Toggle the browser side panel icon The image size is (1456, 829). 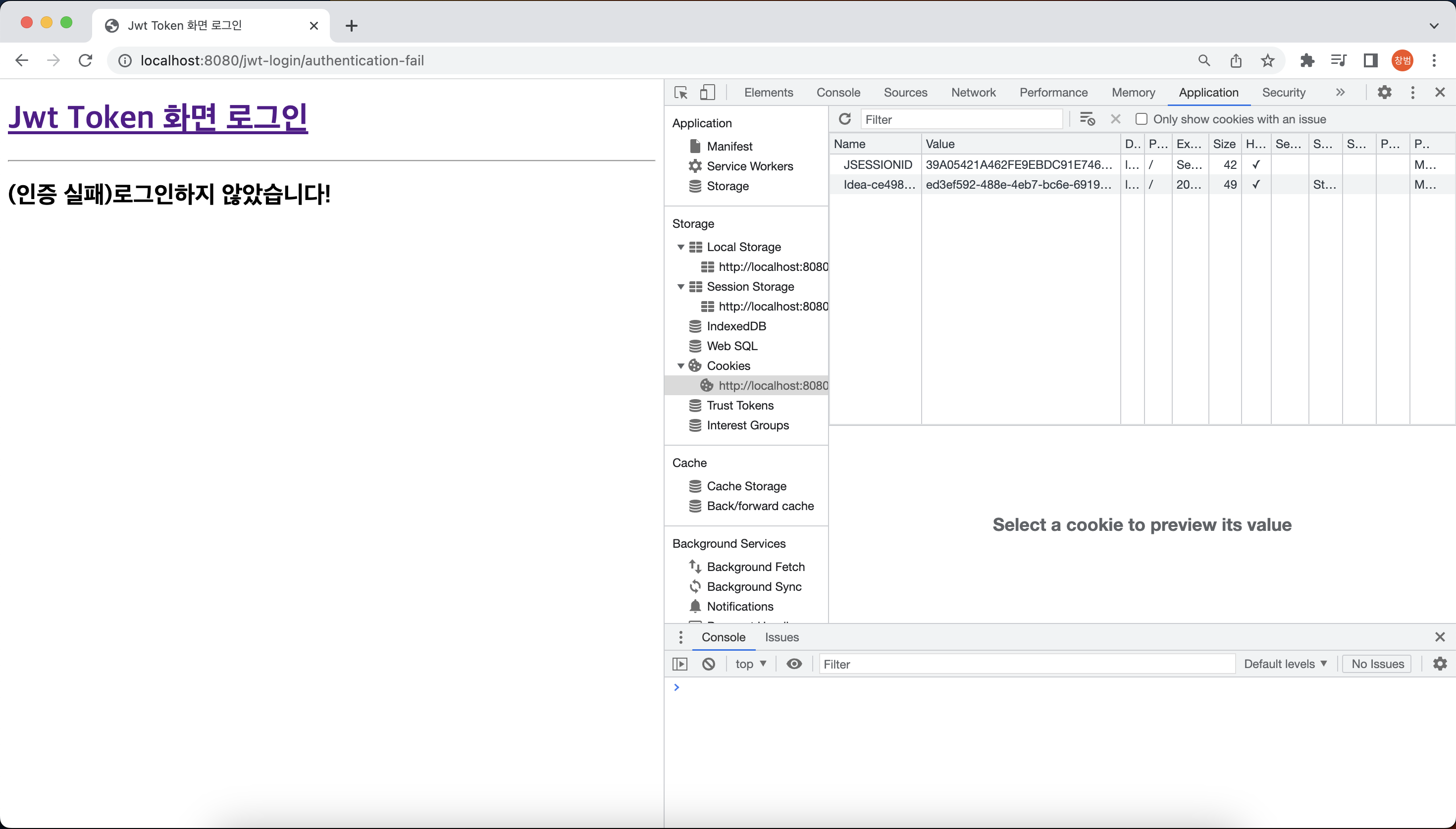pyautogui.click(x=1370, y=60)
